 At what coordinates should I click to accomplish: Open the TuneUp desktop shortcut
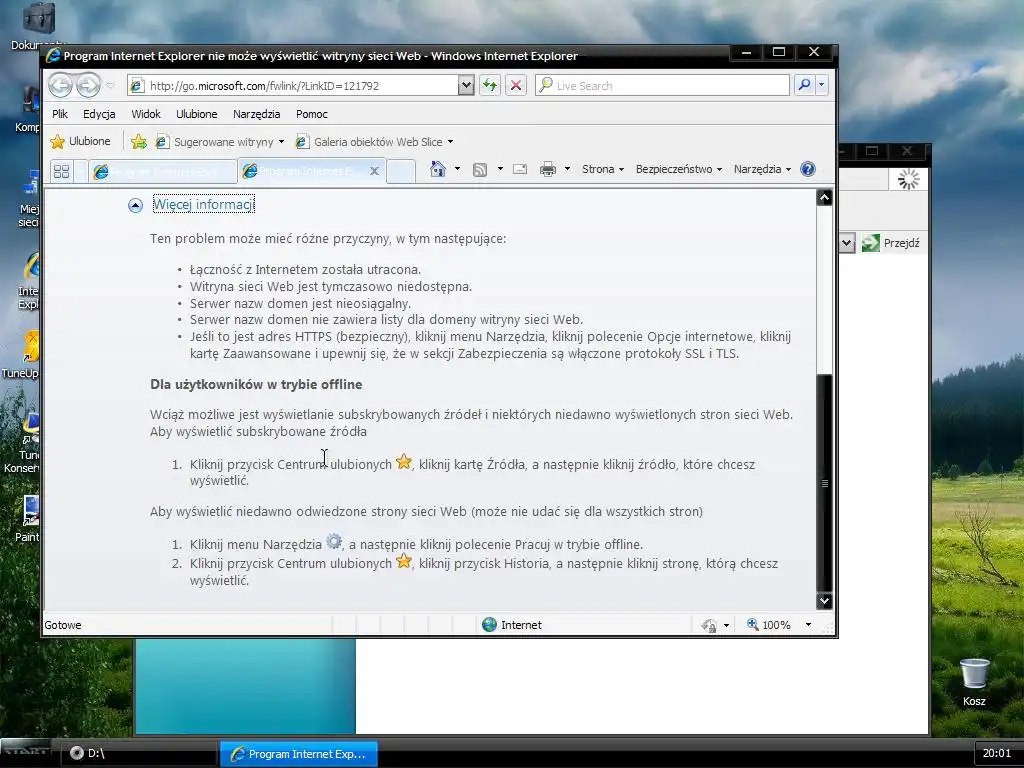click(x=21, y=355)
